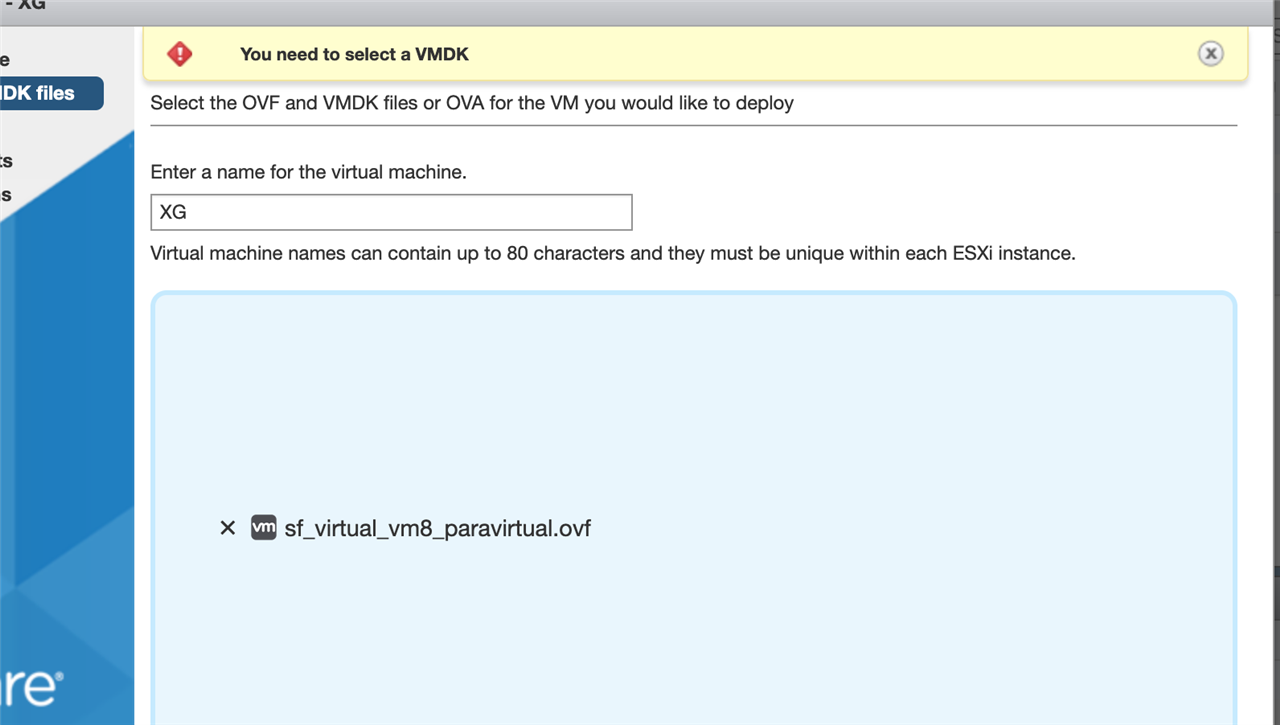Click the vm file-type icon

point(263,527)
